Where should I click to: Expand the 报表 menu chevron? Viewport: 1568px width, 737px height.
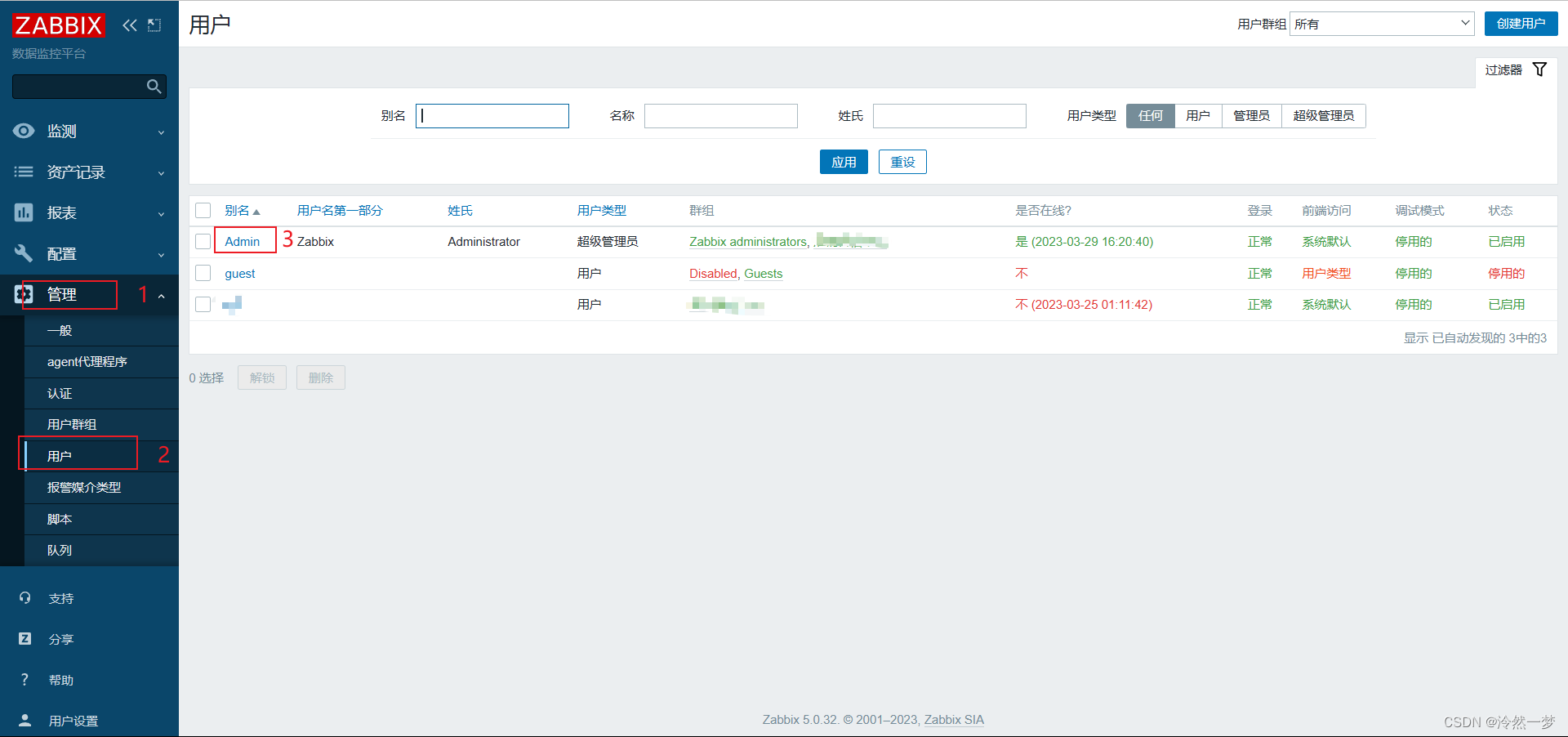161,214
